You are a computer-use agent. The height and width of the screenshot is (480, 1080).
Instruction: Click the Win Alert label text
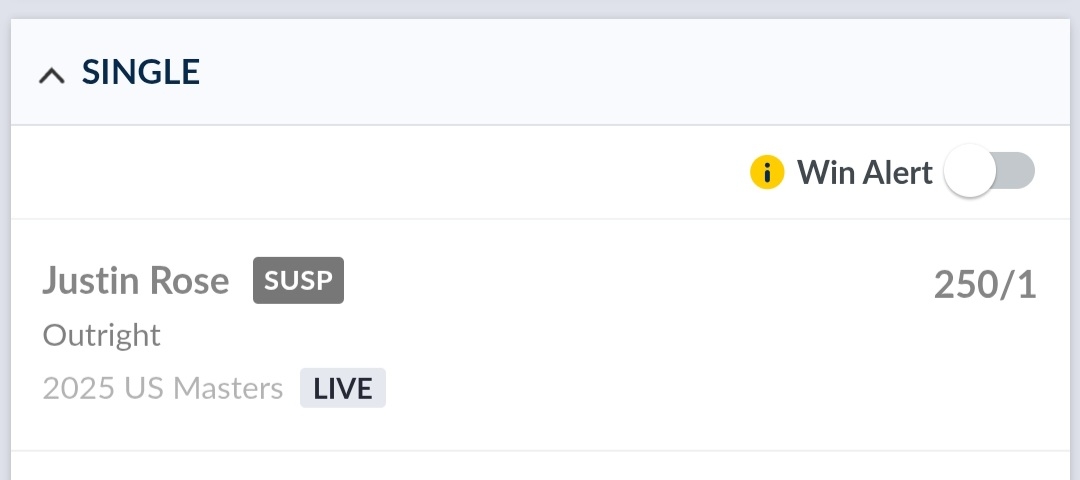point(865,173)
